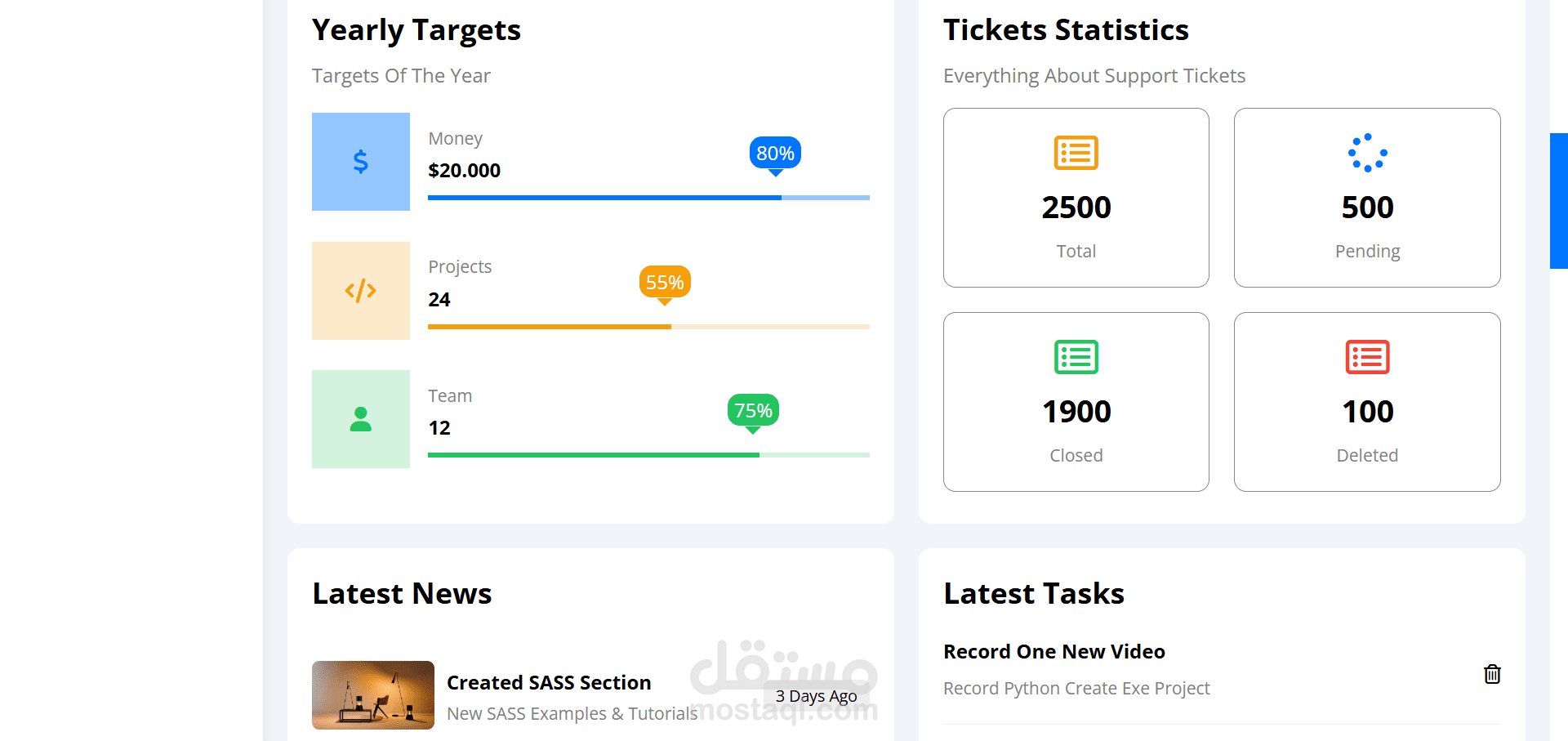Click the Money 80% progress bar
1568x741 pixels.
pyautogui.click(x=648, y=198)
